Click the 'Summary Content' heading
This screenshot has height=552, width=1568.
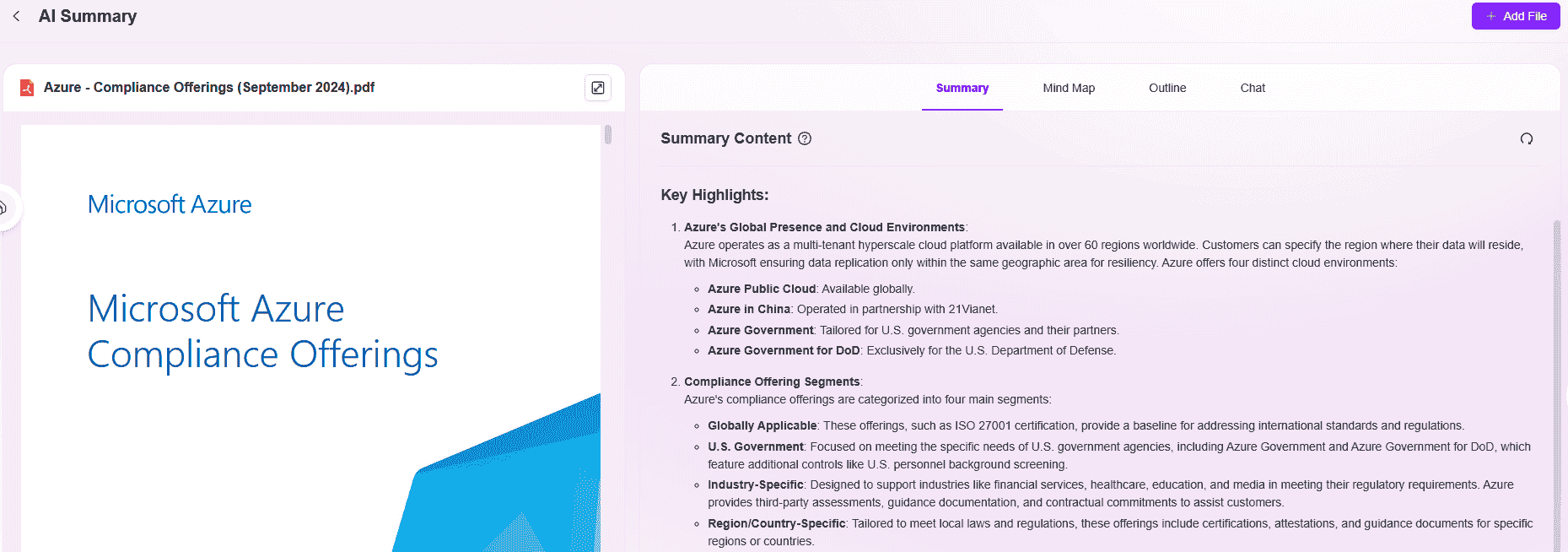tap(726, 138)
